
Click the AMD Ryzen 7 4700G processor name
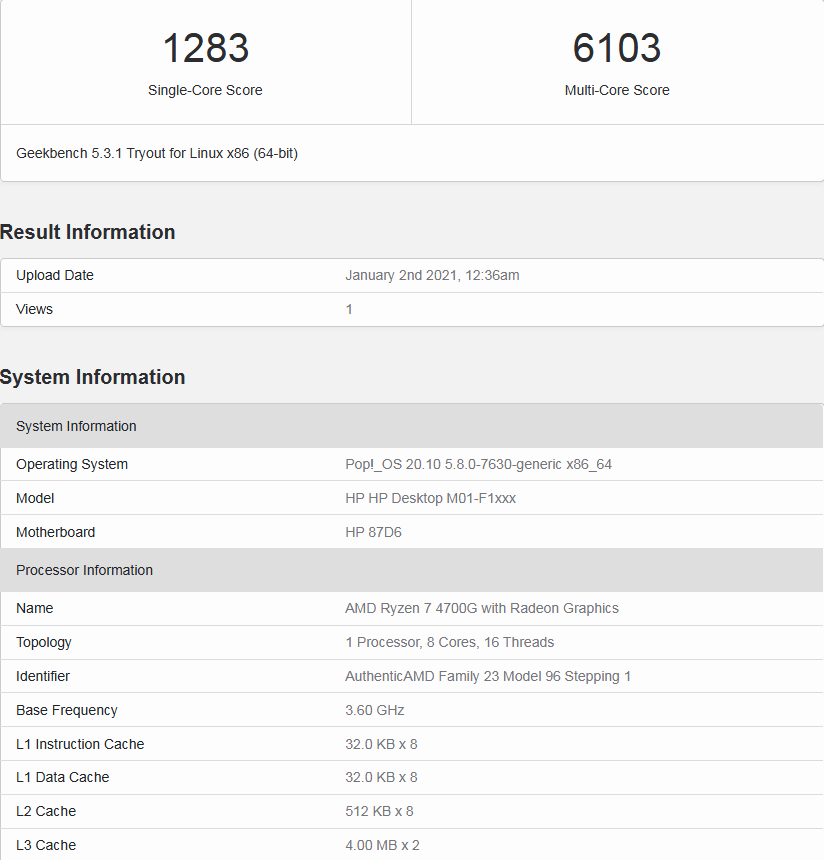coord(481,608)
